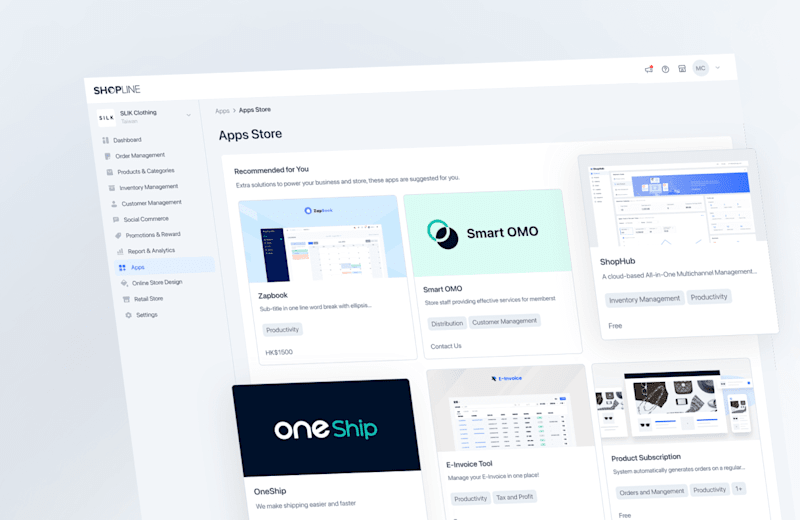This screenshot has height=520, width=800.
Task: Click the Order Management icon
Action: point(107,156)
